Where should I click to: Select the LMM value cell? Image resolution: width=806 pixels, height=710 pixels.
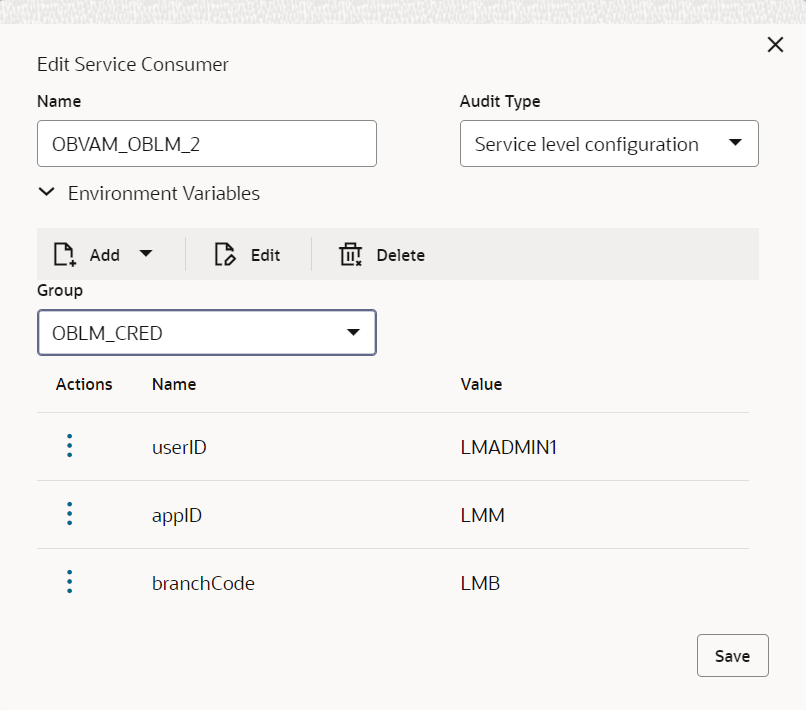click(x=482, y=515)
